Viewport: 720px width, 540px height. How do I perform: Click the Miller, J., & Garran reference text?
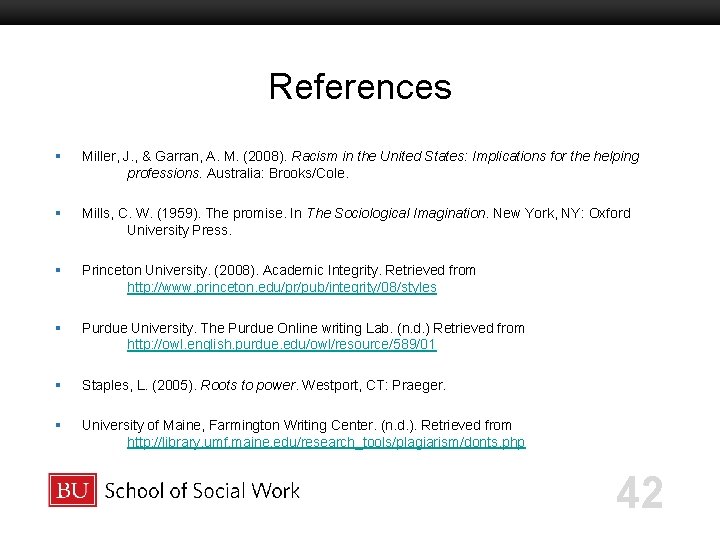[360, 164]
